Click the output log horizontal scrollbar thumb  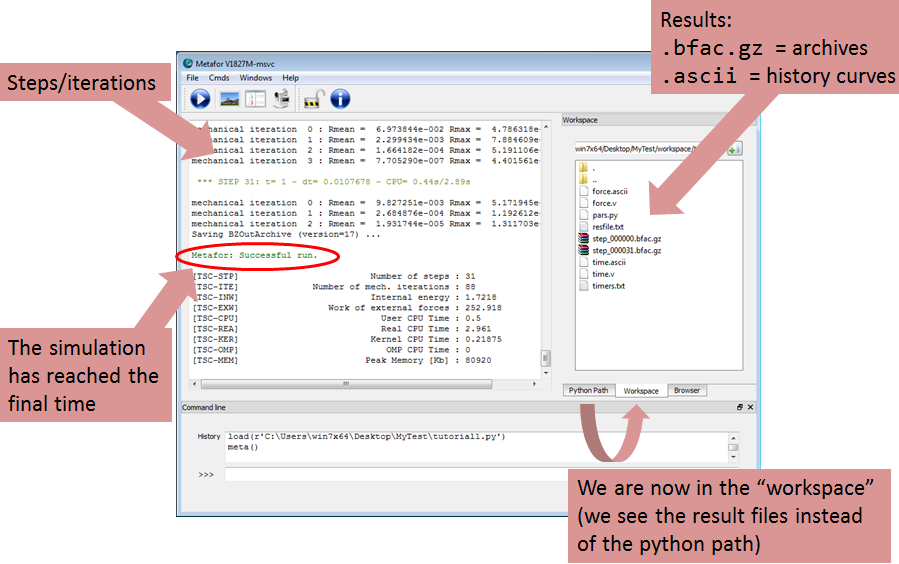(x=346, y=383)
